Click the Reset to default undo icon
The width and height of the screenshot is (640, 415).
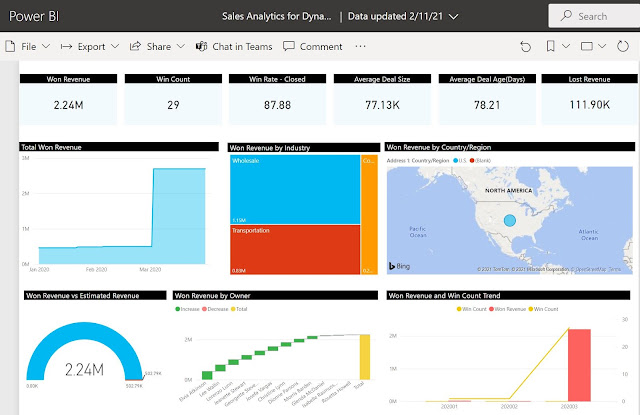[x=526, y=47]
